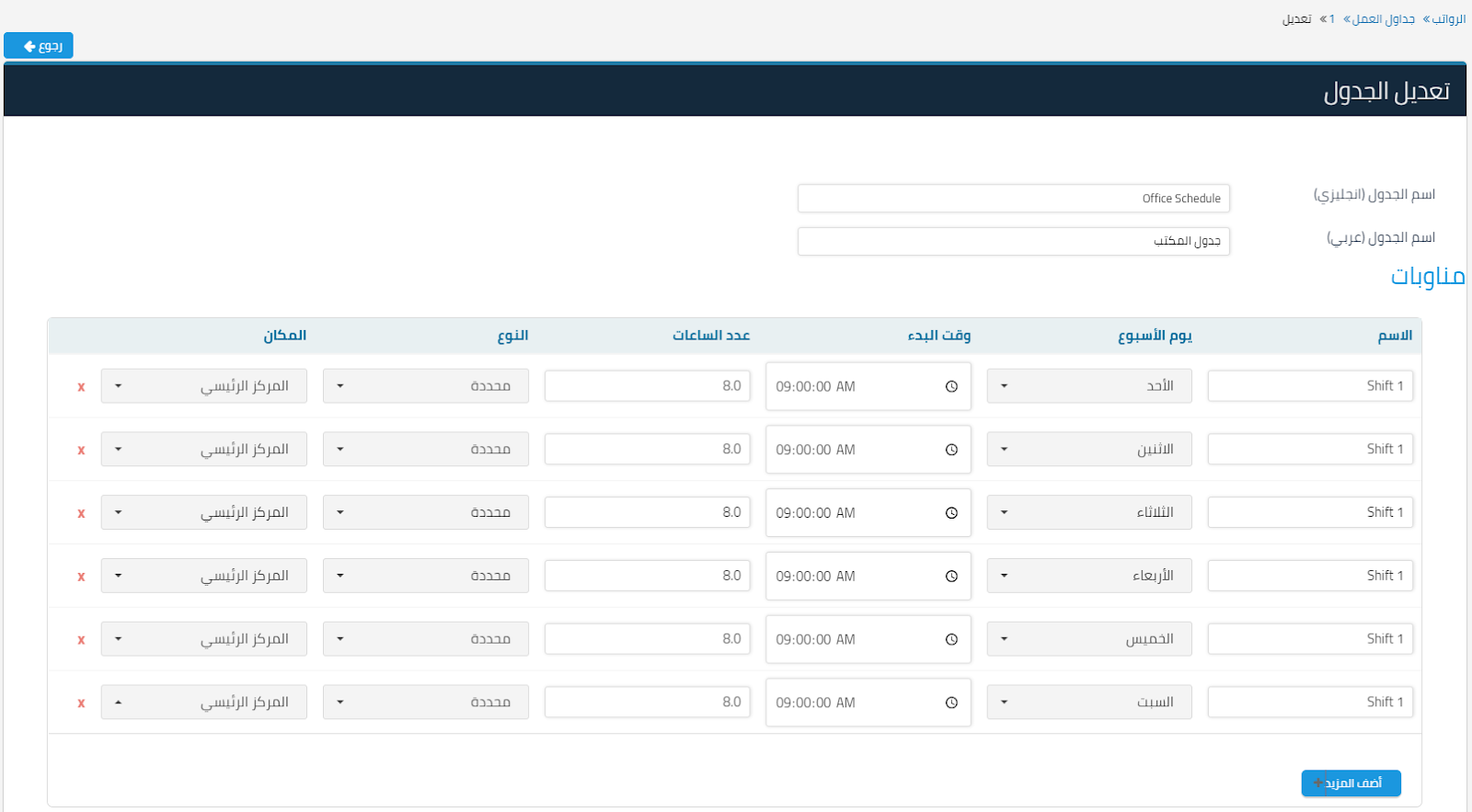This screenshot has width=1472, height=812.
Task: Click the clock icon in the Tuesday (الثلاثاء) row
Action: click(x=951, y=513)
